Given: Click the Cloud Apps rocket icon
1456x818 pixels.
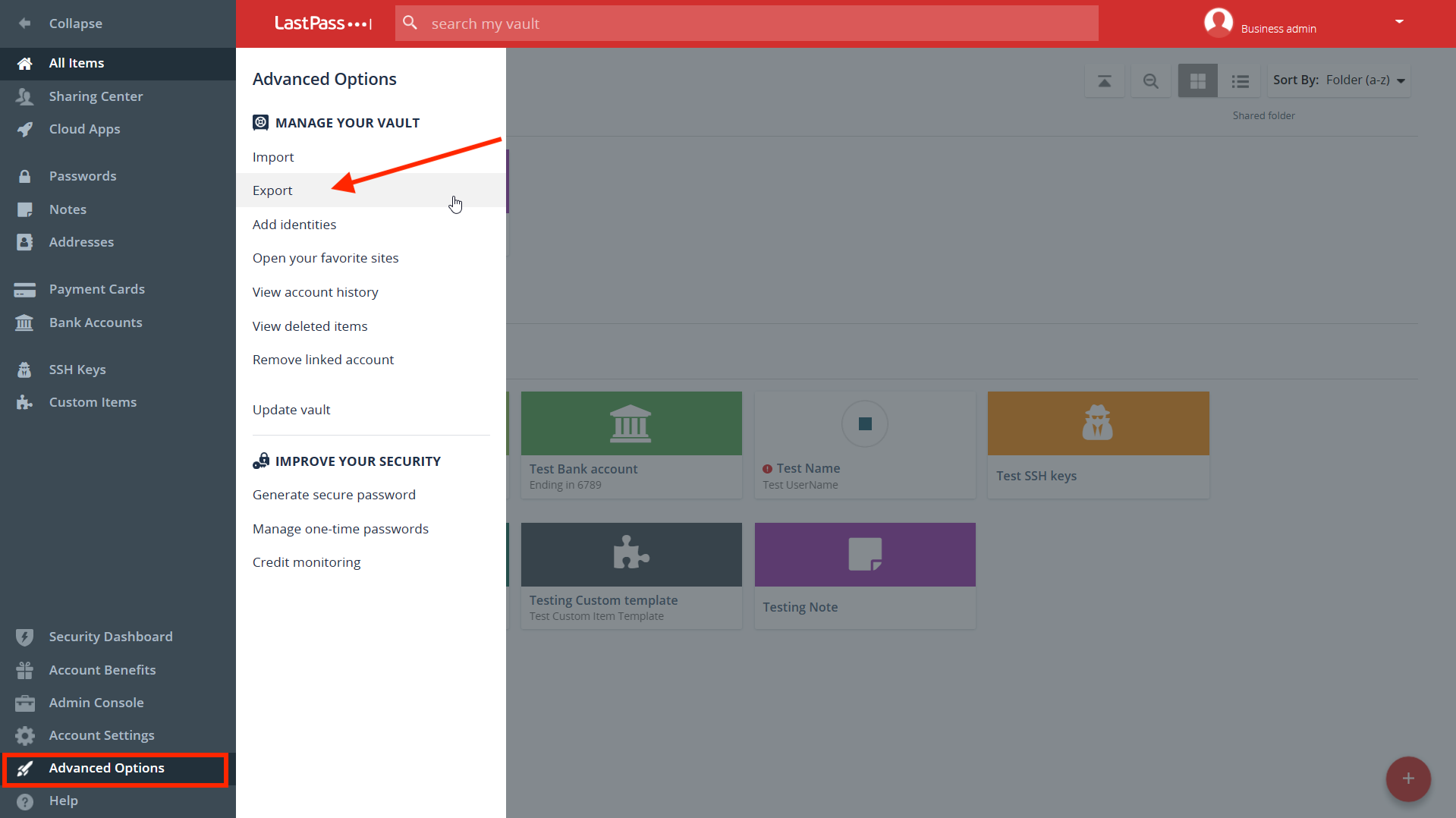Looking at the screenshot, I should coord(25,130).
